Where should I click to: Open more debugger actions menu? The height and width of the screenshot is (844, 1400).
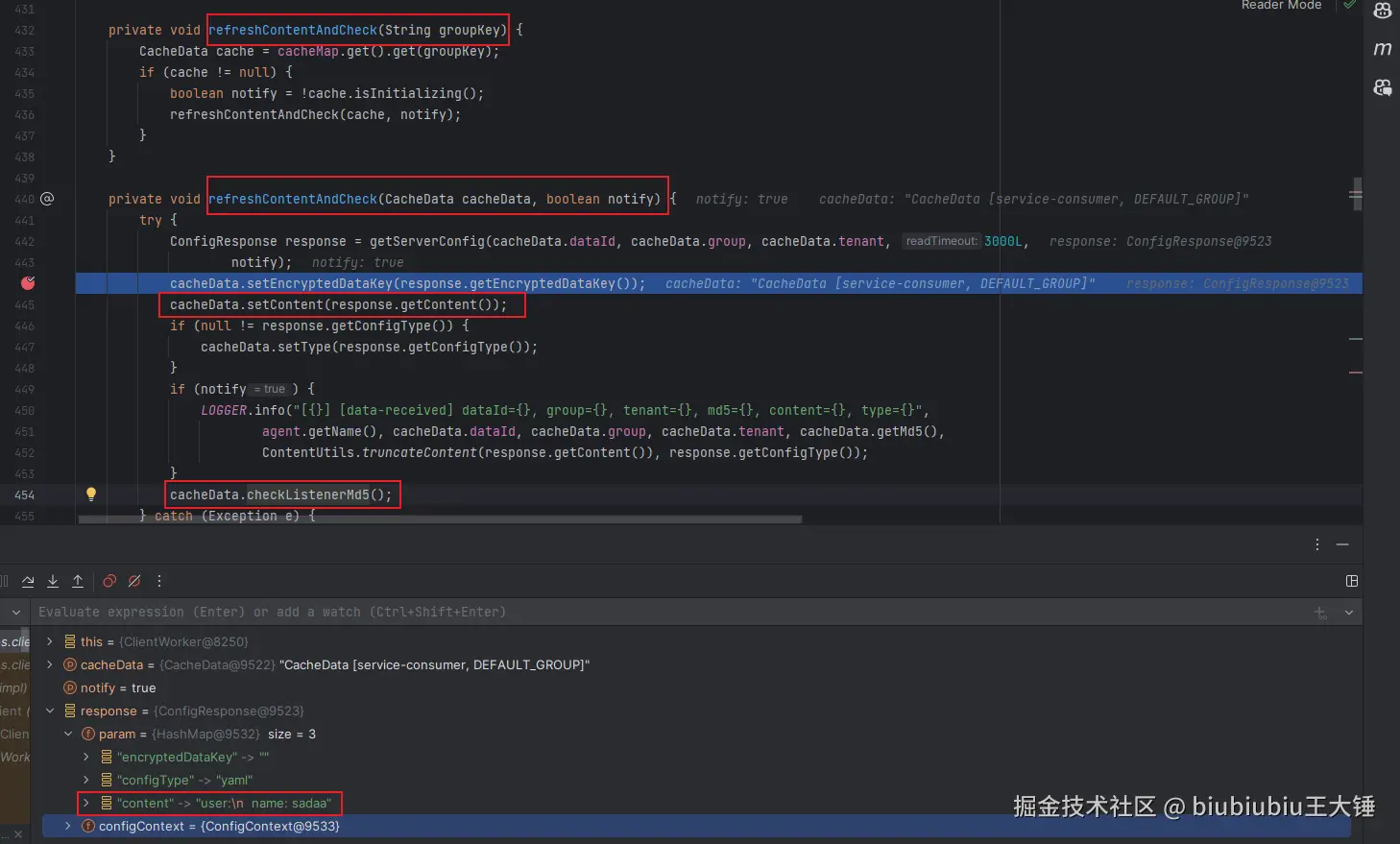click(159, 581)
